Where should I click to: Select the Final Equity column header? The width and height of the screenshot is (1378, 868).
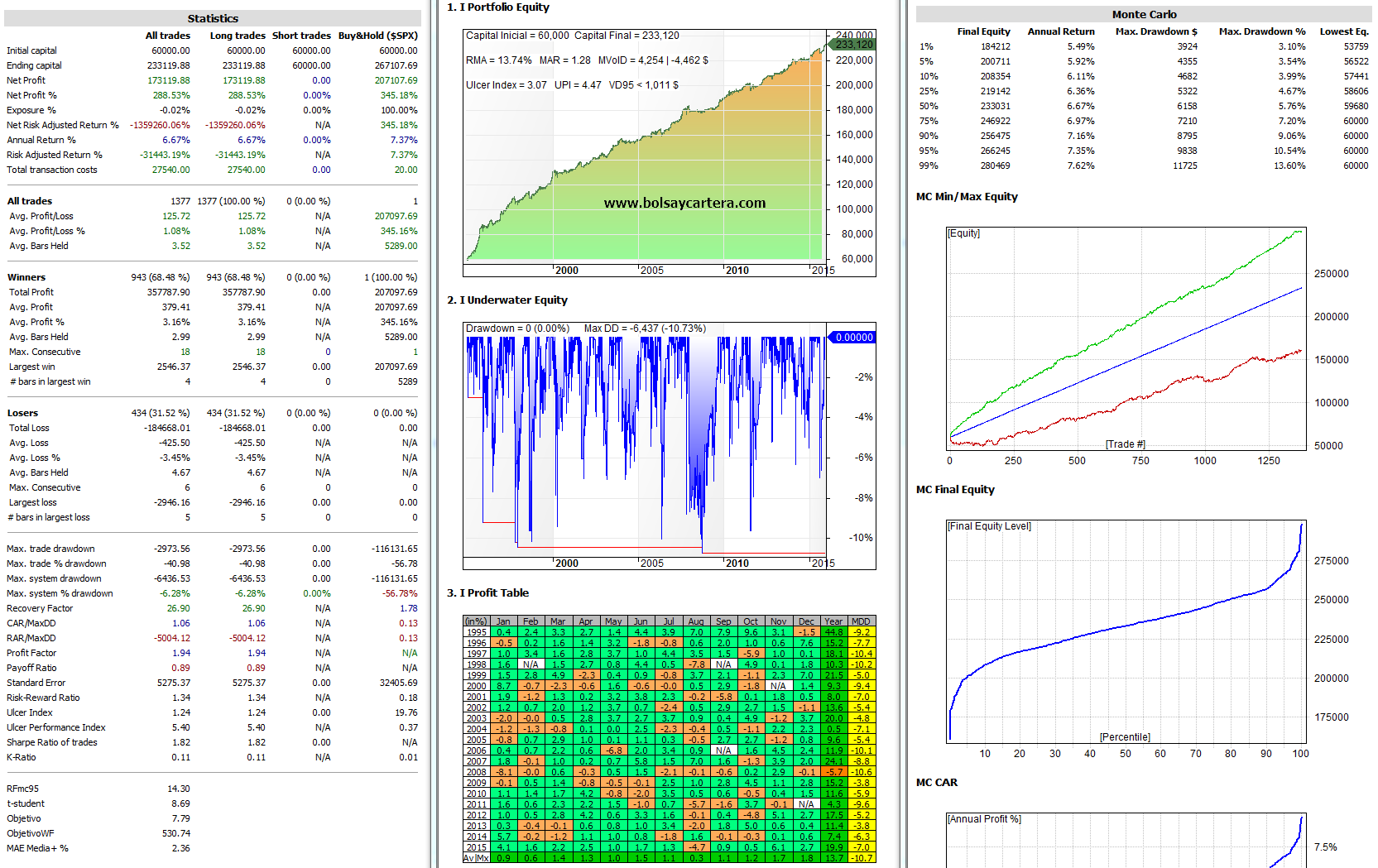click(984, 31)
